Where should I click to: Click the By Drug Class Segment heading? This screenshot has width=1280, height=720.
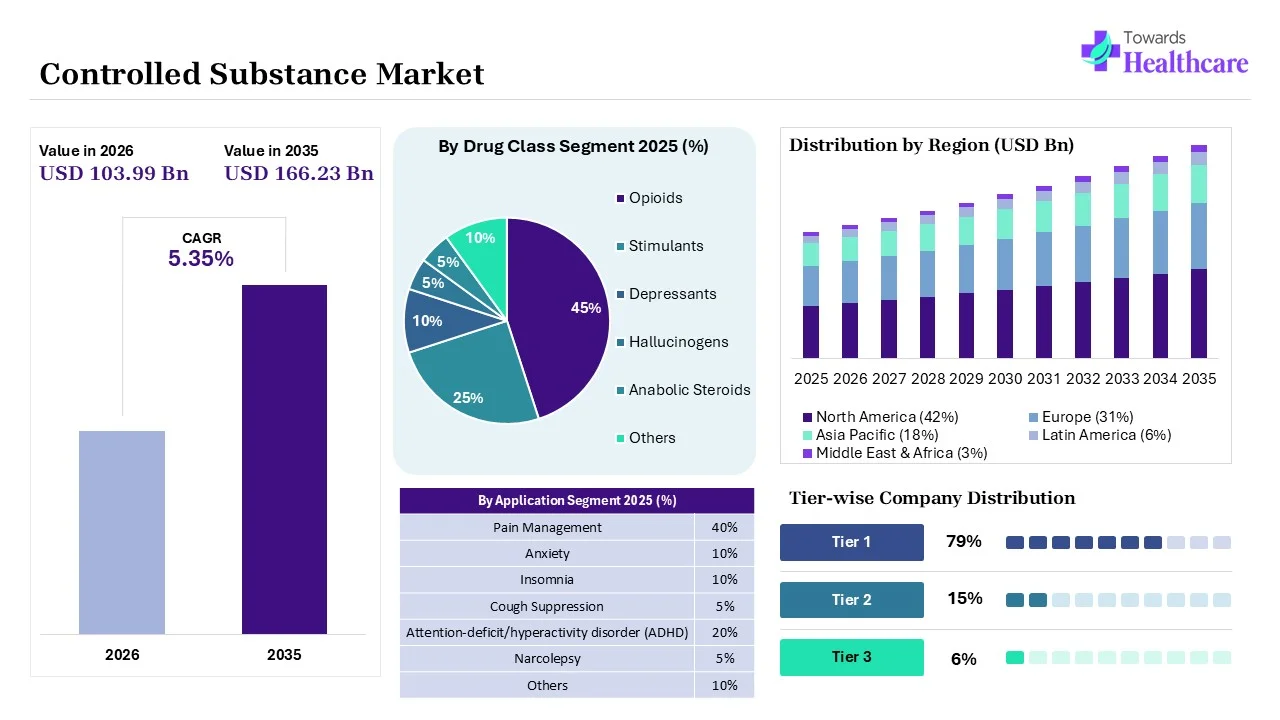(573, 146)
